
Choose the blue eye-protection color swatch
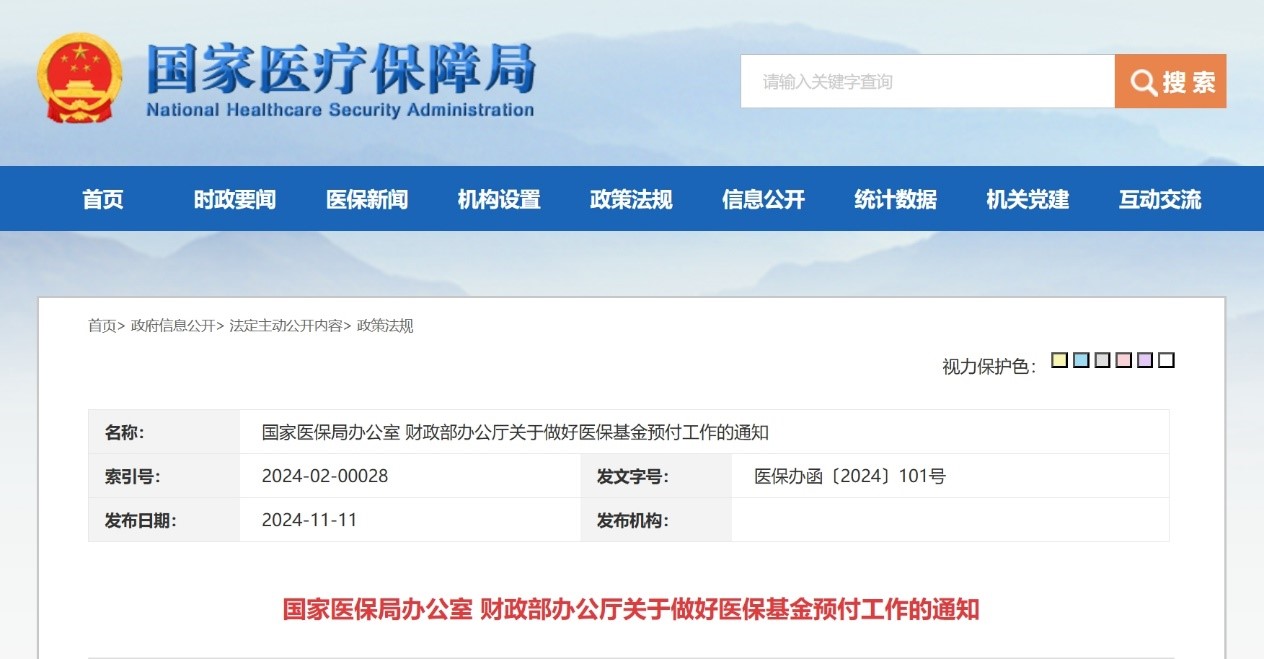pos(1081,360)
